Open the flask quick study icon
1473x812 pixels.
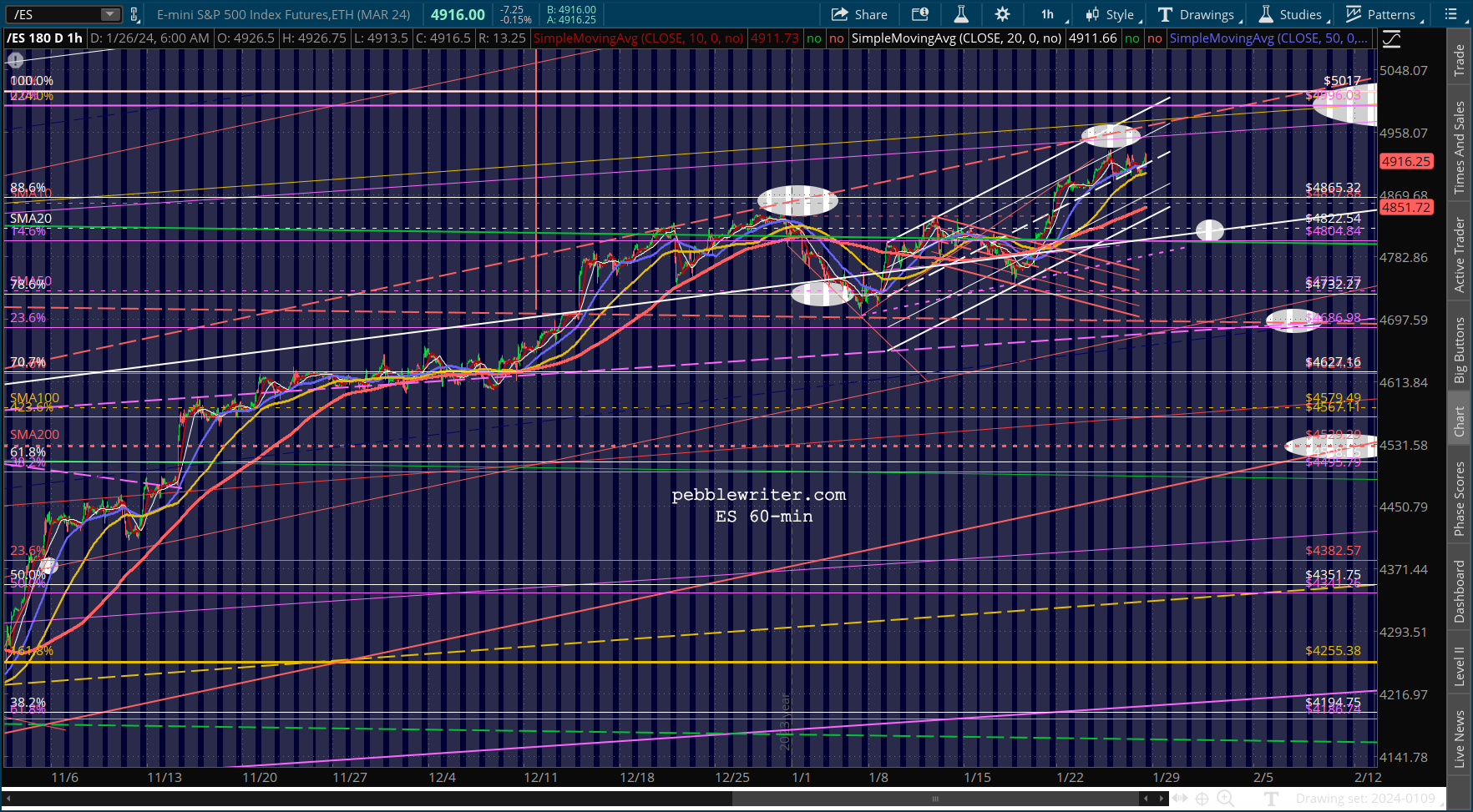point(961,14)
